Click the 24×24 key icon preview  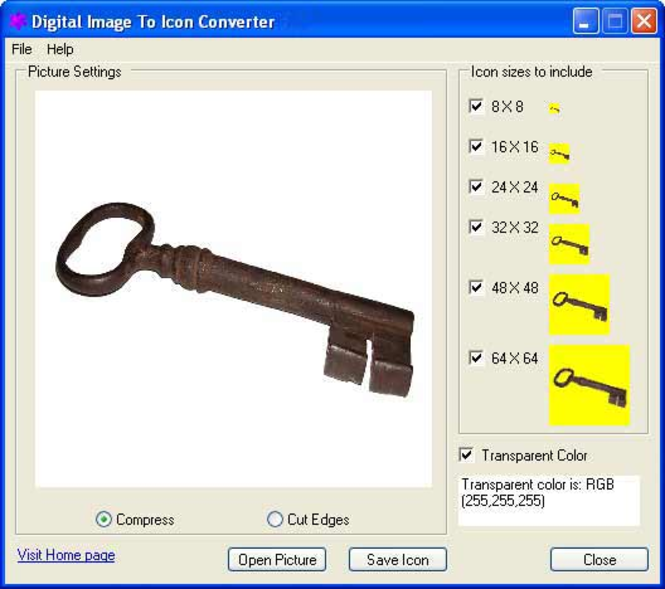tap(564, 198)
